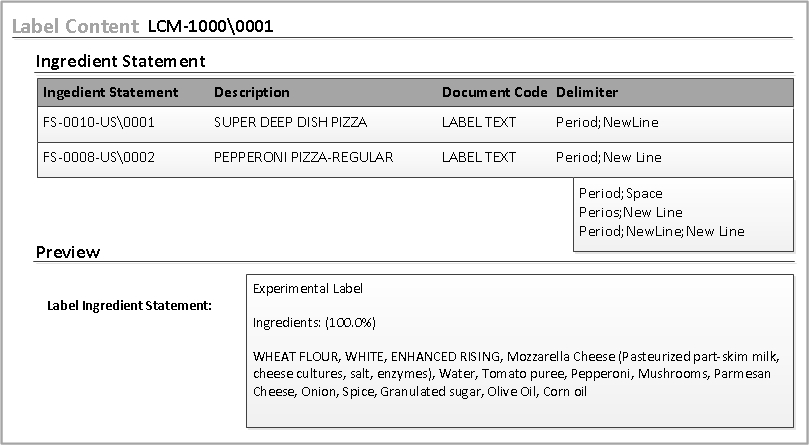Viewport: 809px width, 445px height.
Task: Choose the Period;Space delimiter option
Action: [620, 193]
